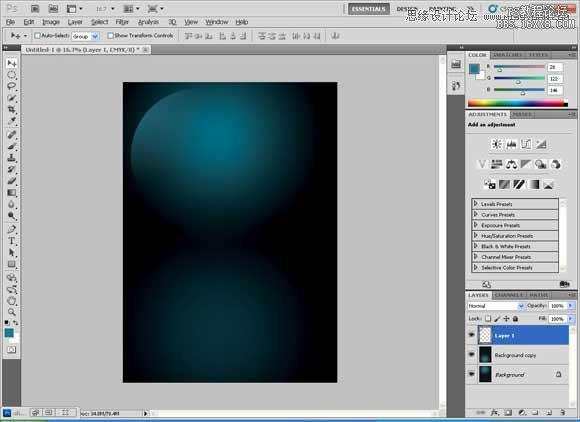Hide the Background copy layer
This screenshot has height=422, width=580.
pos(472,355)
